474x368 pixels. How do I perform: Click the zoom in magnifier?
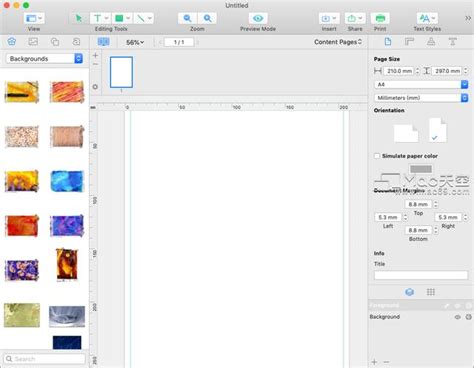pos(207,18)
